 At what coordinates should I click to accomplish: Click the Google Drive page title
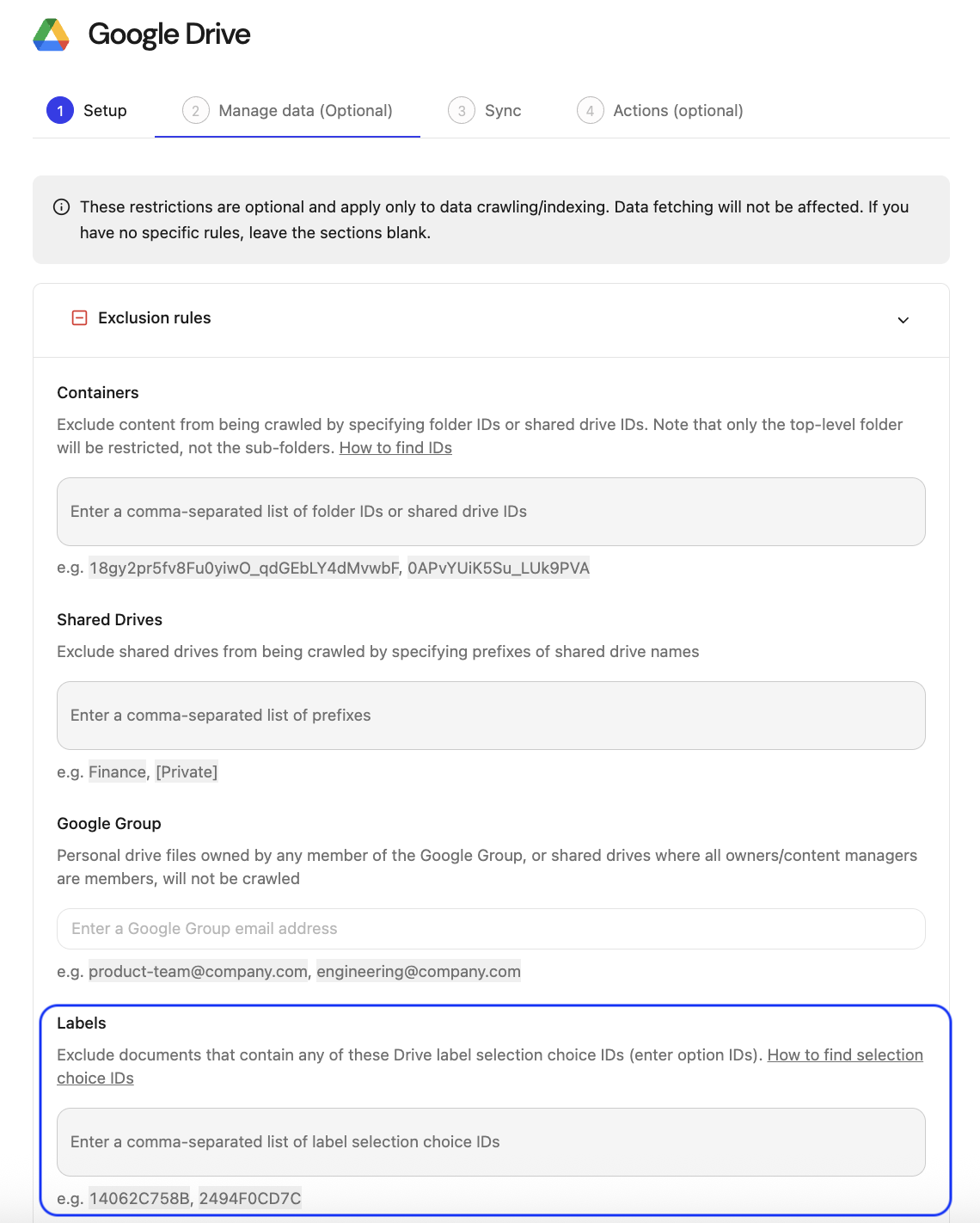[169, 34]
